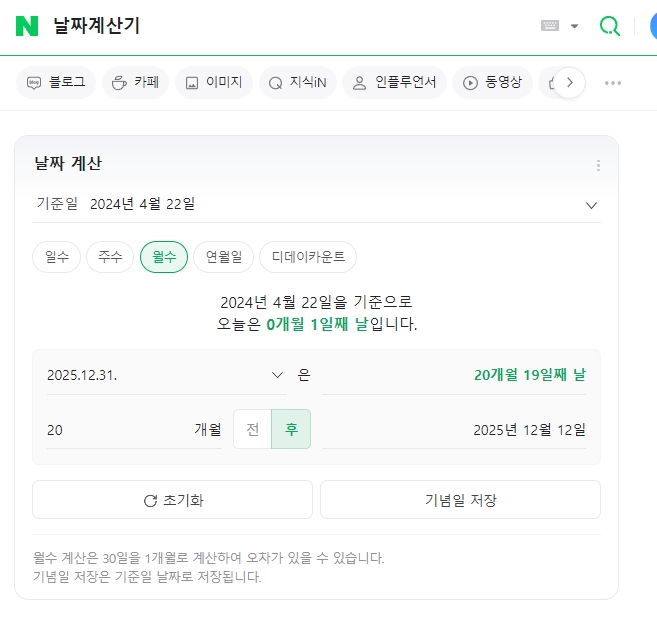Click the months input field showing 20
Image resolution: width=657 pixels, height=626 pixels.
click(x=134, y=430)
